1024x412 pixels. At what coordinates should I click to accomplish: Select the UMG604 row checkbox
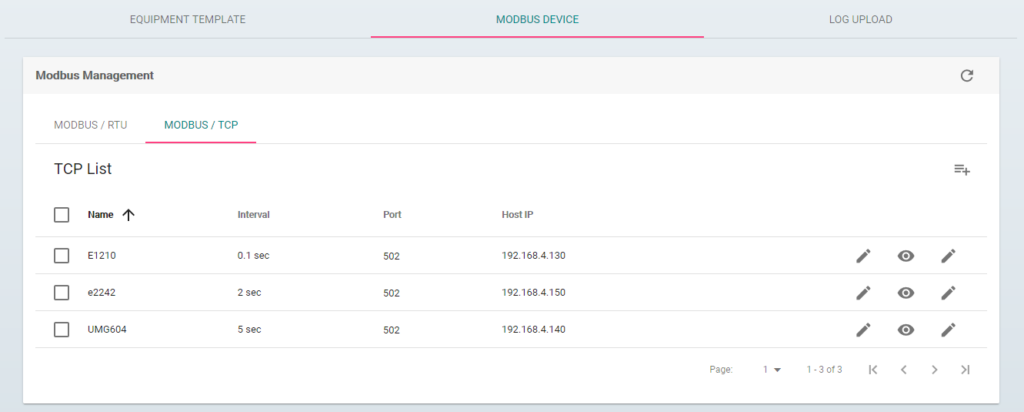(x=62, y=330)
